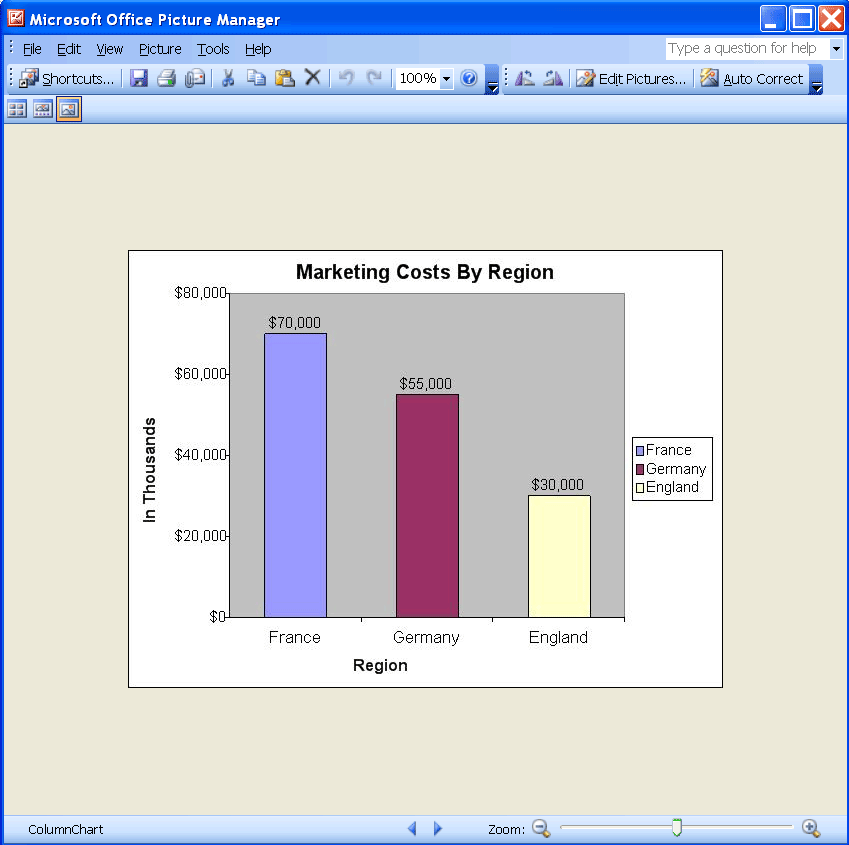Screen dimensions: 849x845
Task: Click the Edit Pictures button
Action: [x=631, y=78]
